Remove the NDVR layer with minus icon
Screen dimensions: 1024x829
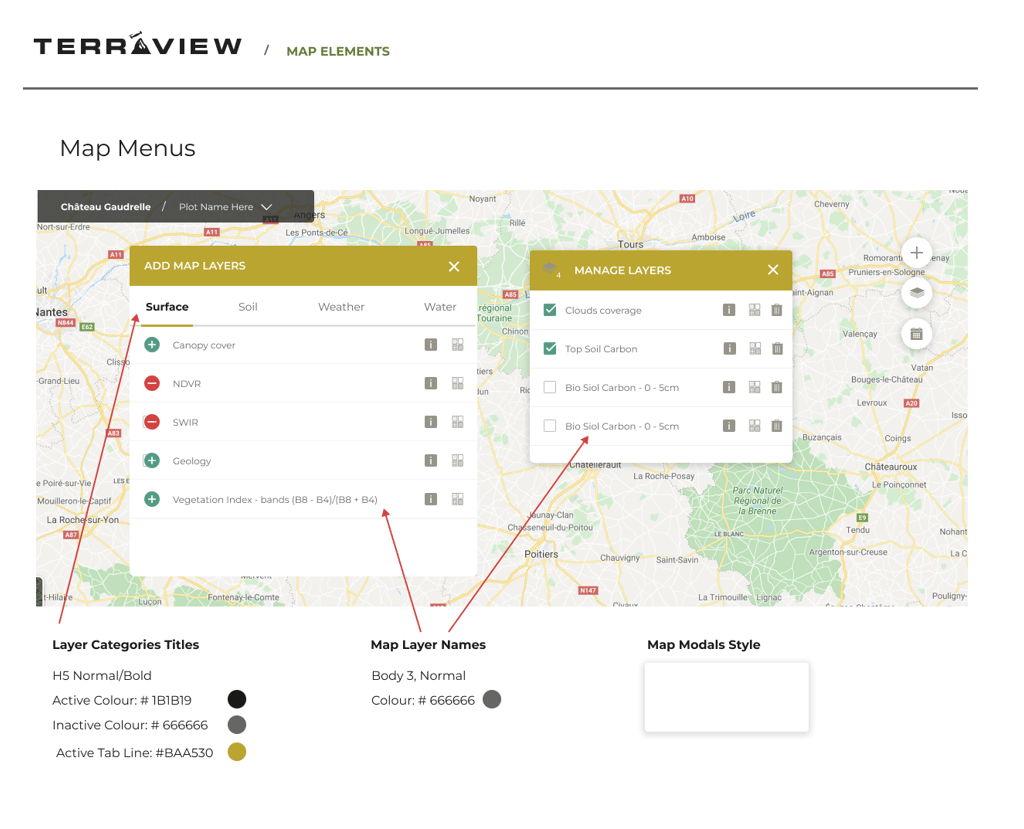point(152,383)
